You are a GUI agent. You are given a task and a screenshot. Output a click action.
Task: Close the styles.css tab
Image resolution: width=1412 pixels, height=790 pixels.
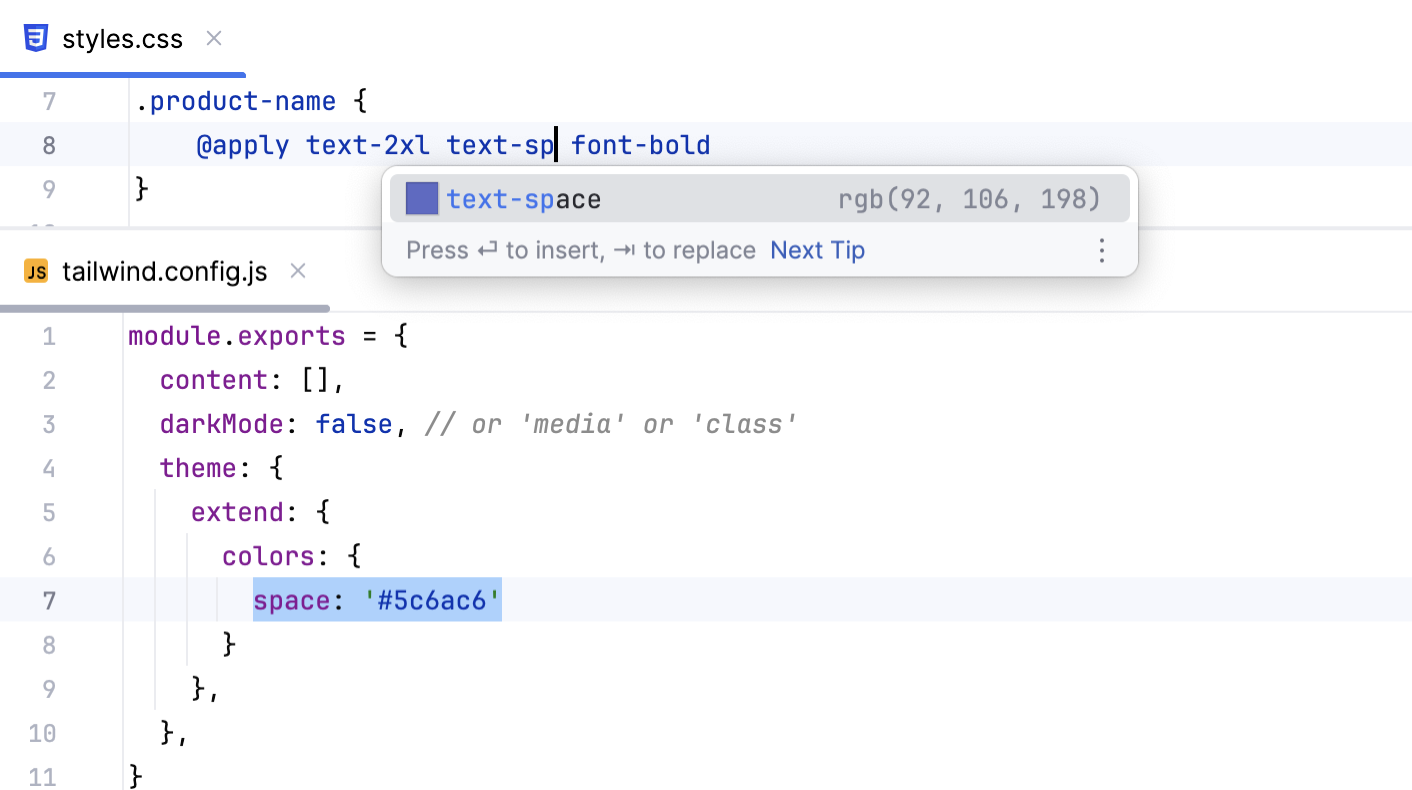213,38
